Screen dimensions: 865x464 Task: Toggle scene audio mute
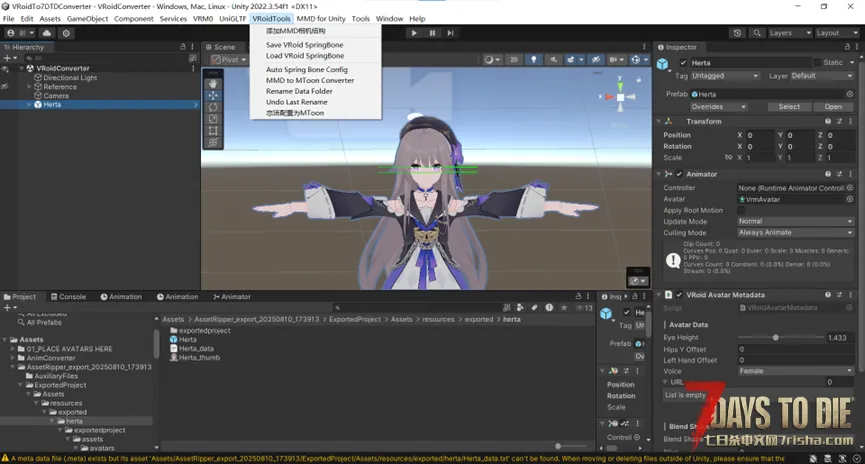pos(553,60)
